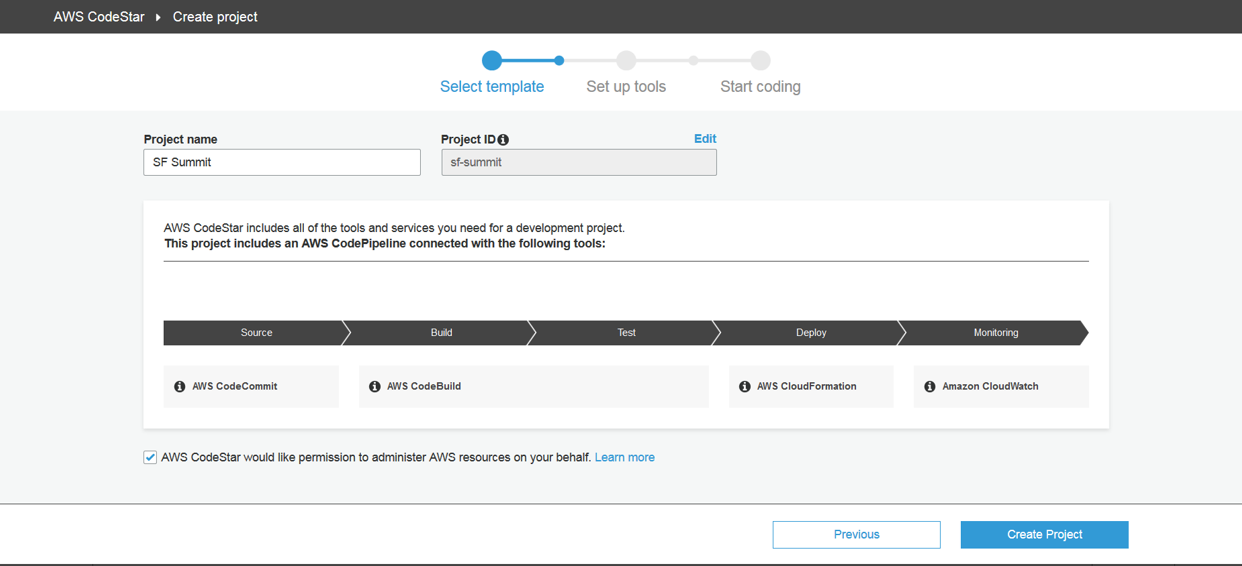Go back with the Previous button
The width and height of the screenshot is (1242, 566).
click(856, 535)
